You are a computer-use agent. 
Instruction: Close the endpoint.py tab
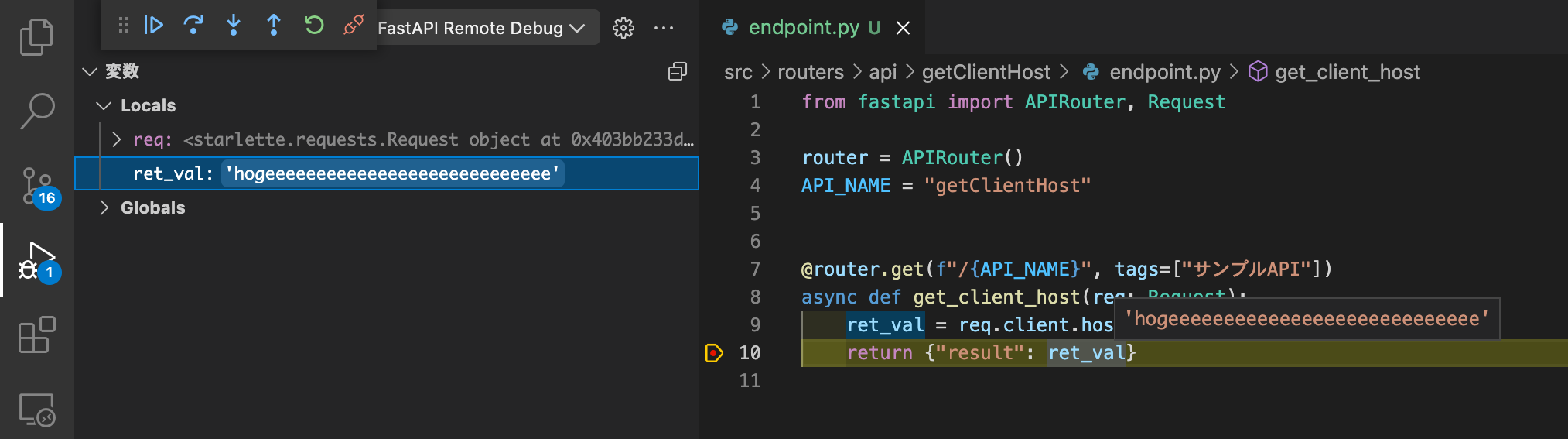point(903,28)
